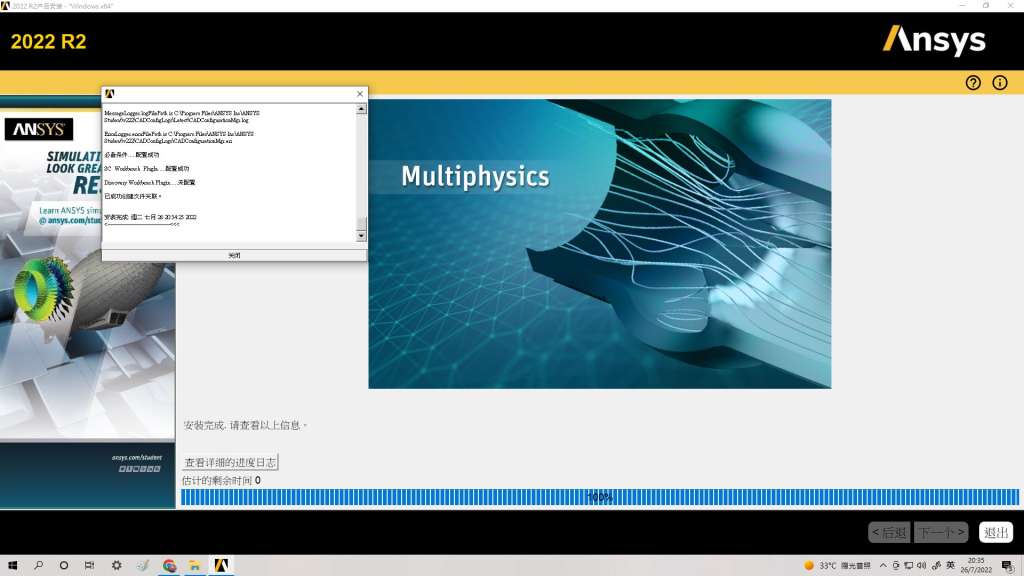The image size is (1024, 576).
Task: Expand the hidden system tray icons chevron
Action: click(883, 566)
